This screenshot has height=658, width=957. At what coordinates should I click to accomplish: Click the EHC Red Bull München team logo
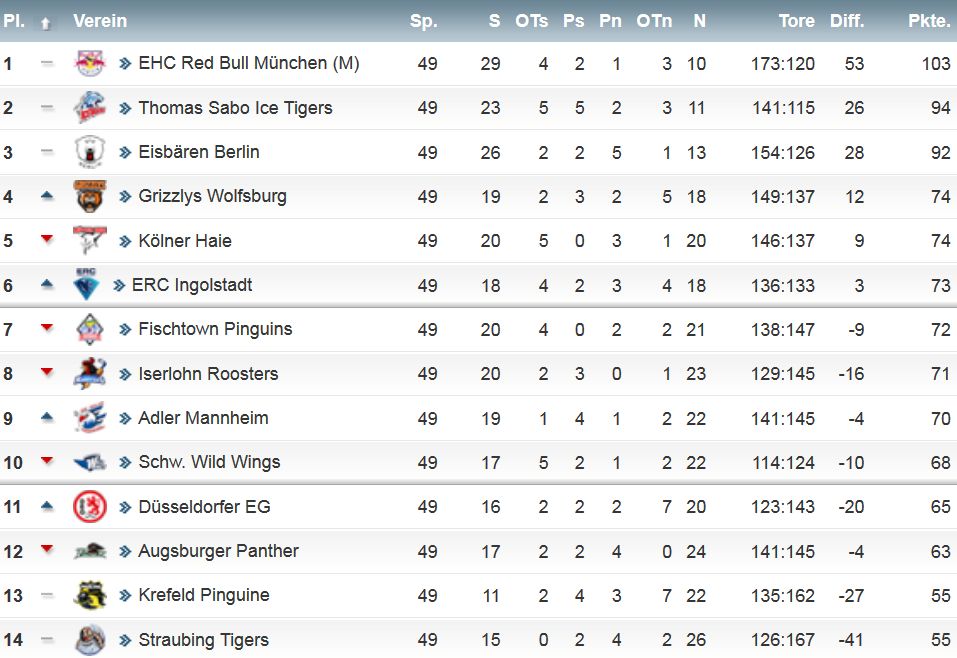coord(90,63)
